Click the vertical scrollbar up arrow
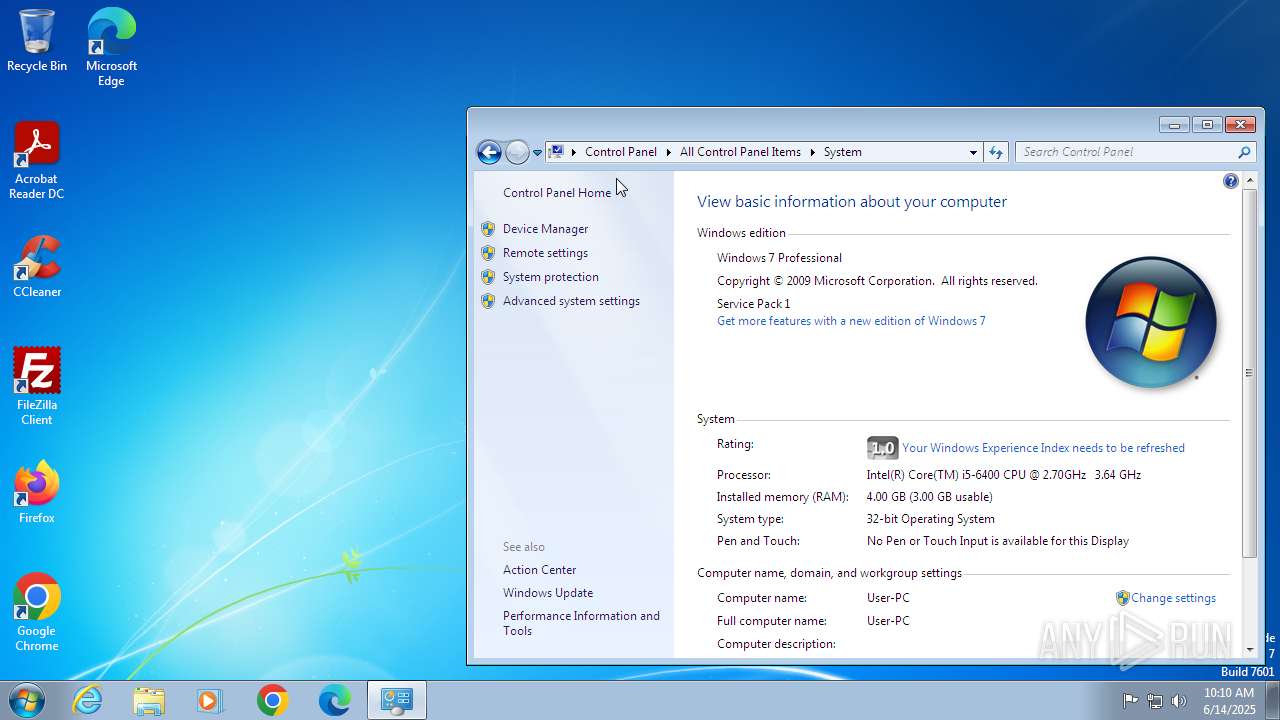The height and width of the screenshot is (720, 1280). [1249, 181]
